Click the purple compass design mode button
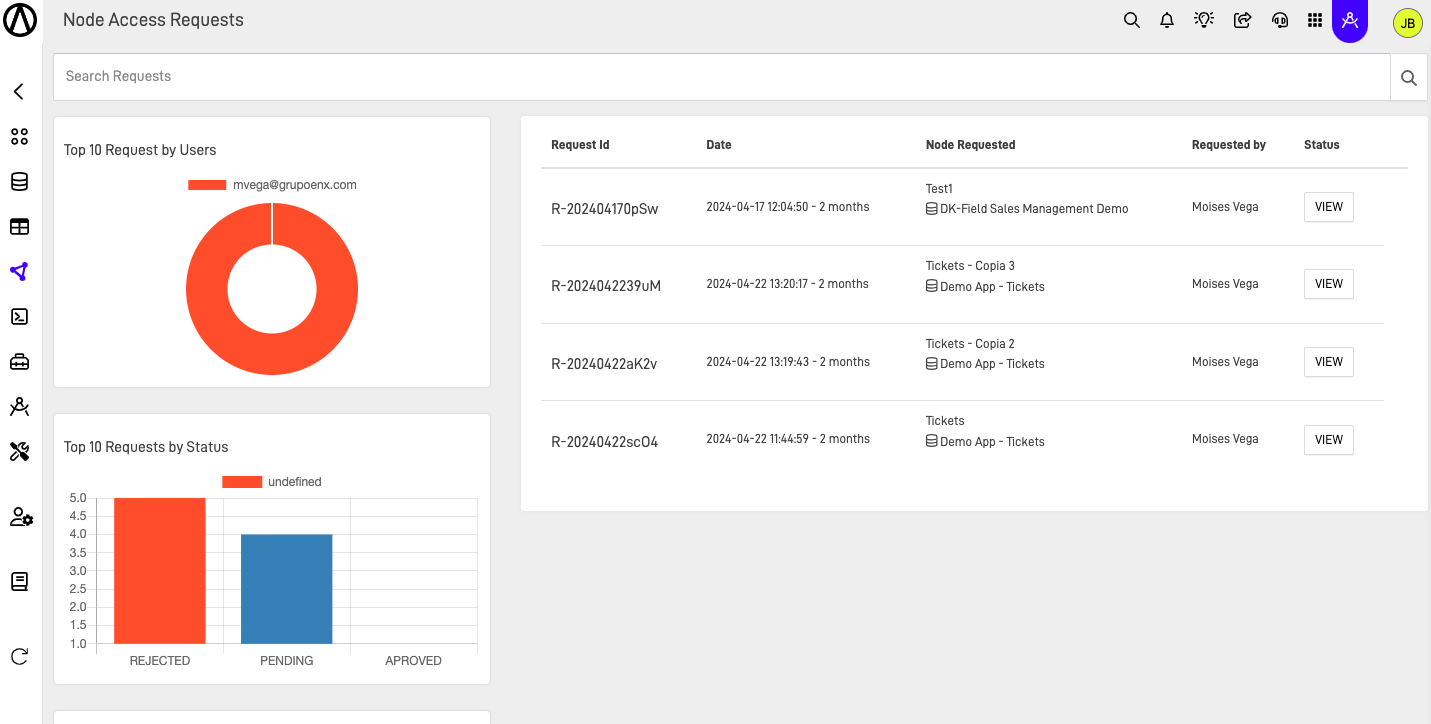Image resolution: width=1431 pixels, height=724 pixels. (1350, 20)
